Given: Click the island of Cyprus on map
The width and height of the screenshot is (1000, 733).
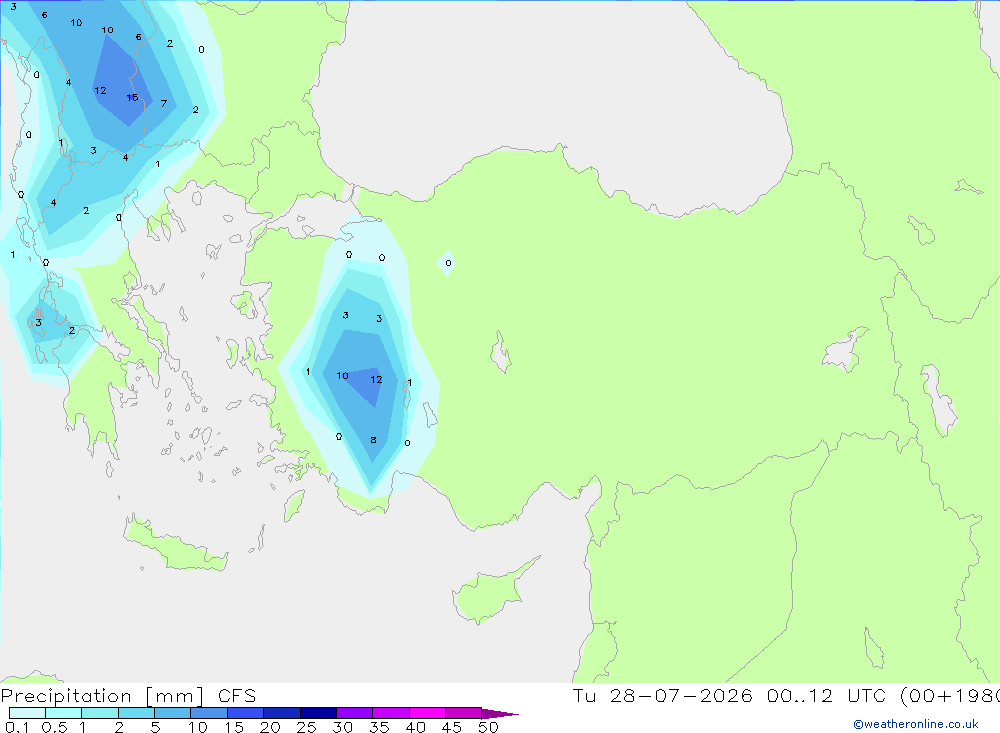Looking at the screenshot, I should 491,591.
